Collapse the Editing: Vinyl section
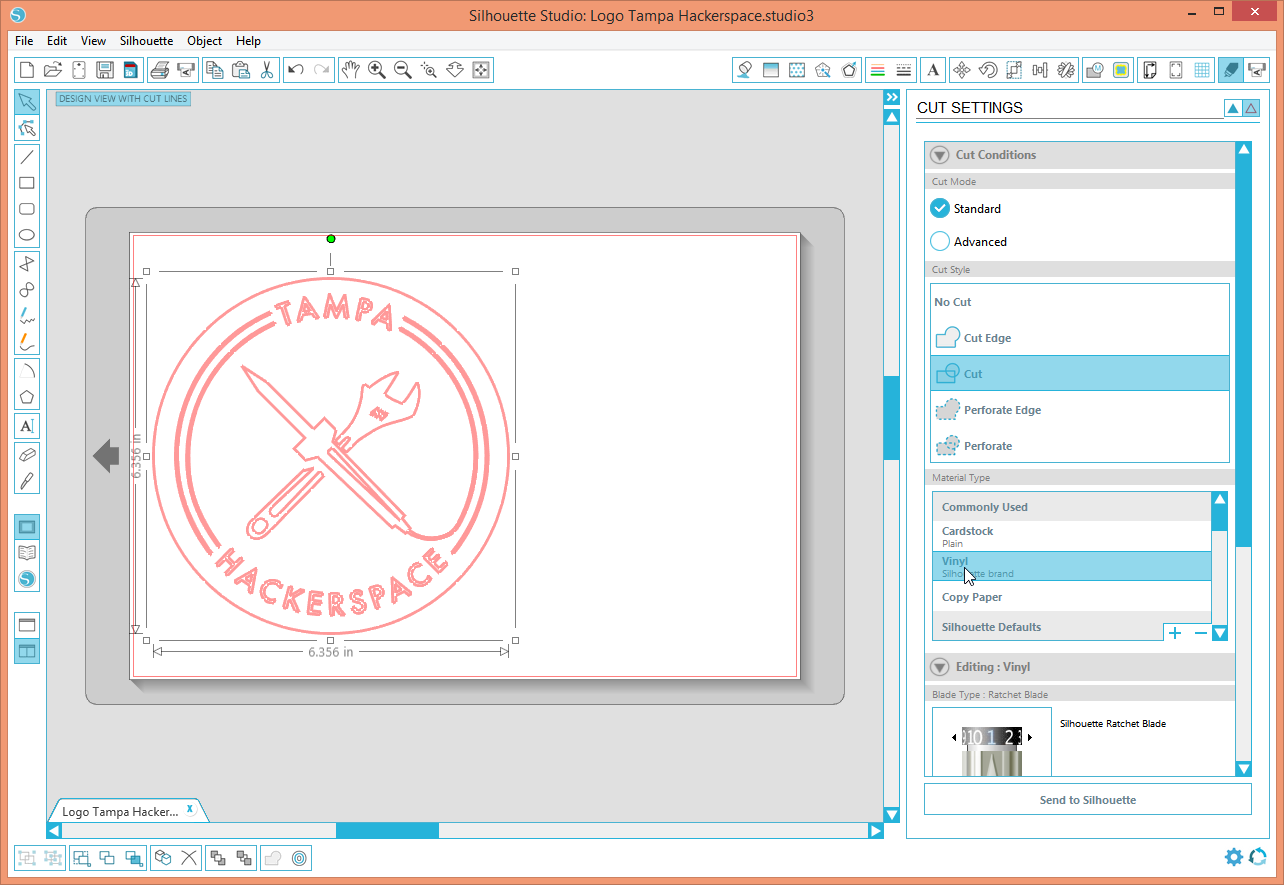 tap(939, 667)
